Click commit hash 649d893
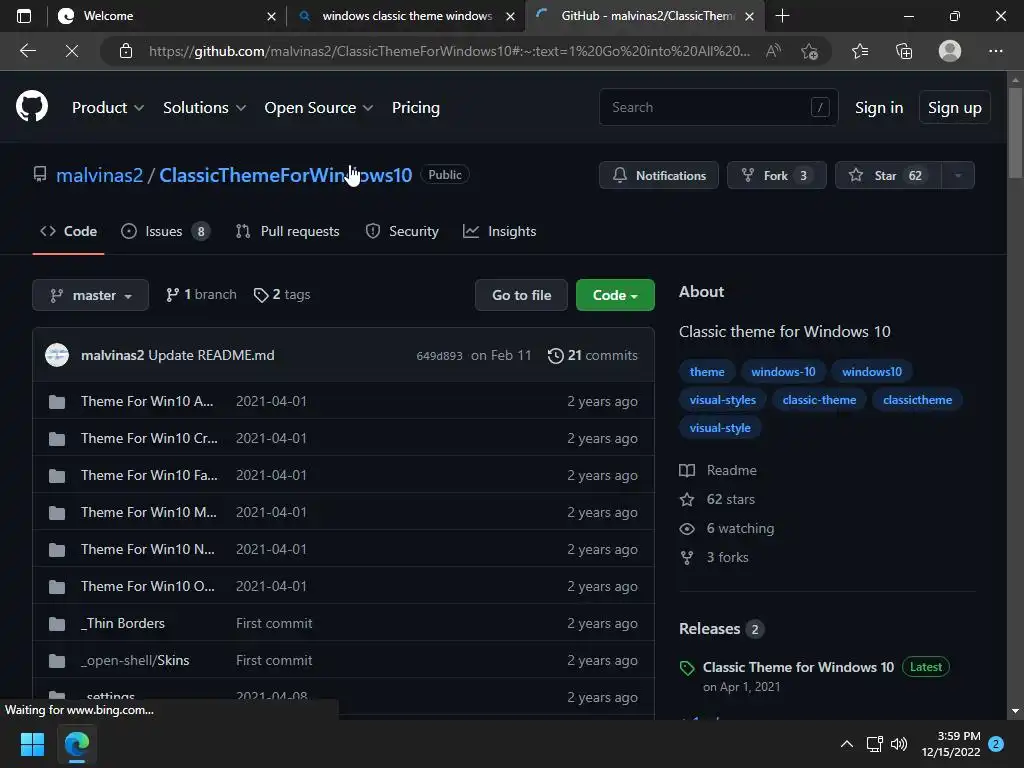 coord(439,356)
